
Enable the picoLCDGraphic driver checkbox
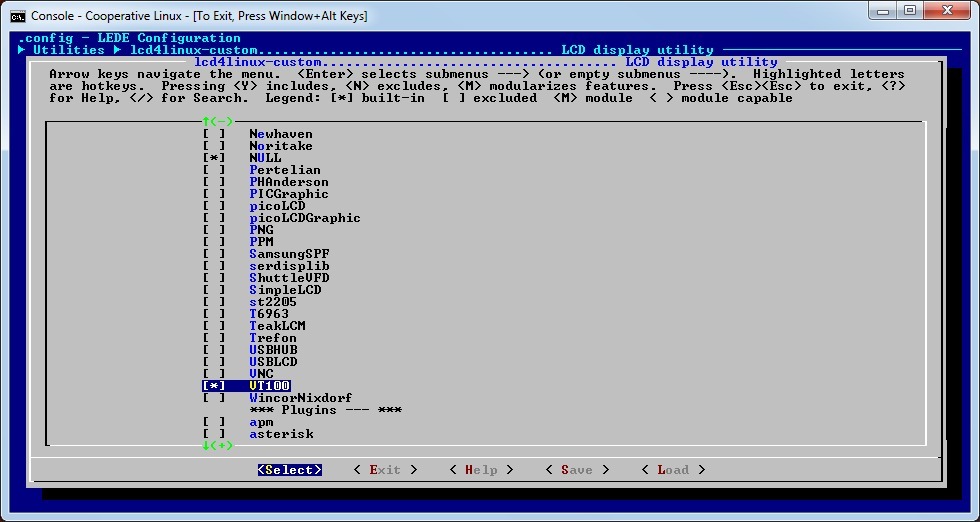tap(214, 218)
